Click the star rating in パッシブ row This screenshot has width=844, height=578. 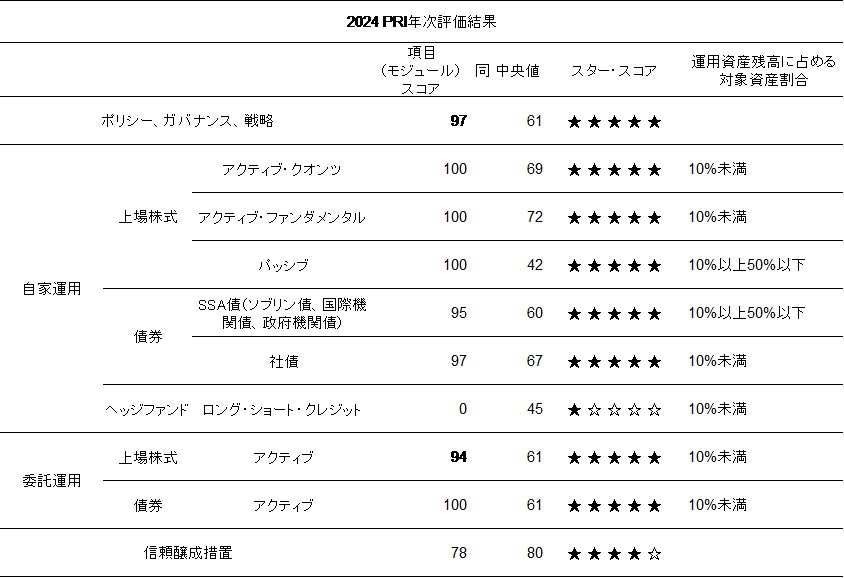[614, 266]
